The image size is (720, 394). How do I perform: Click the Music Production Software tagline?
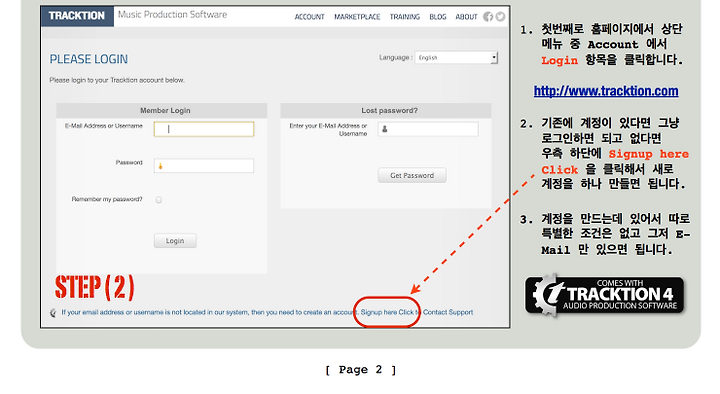click(x=172, y=15)
